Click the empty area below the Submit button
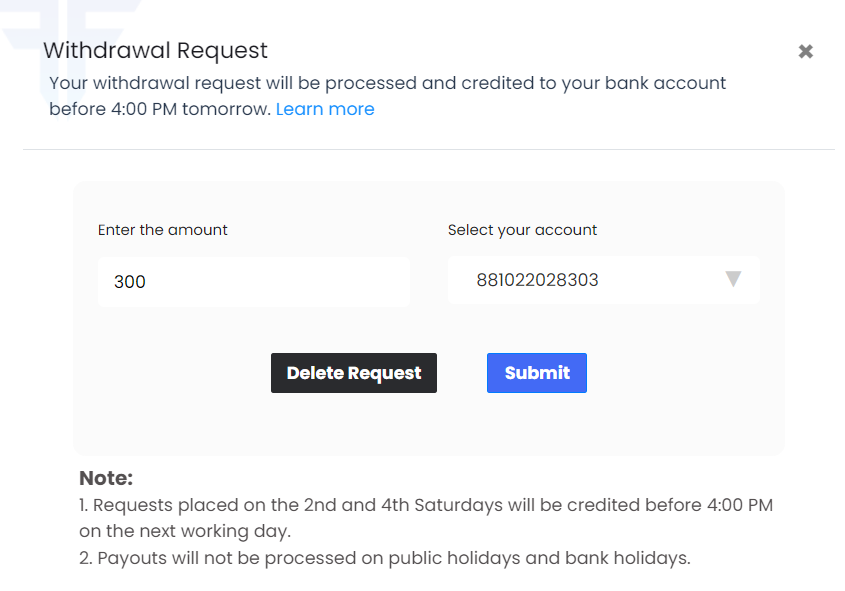The width and height of the screenshot is (845, 591). click(537, 423)
